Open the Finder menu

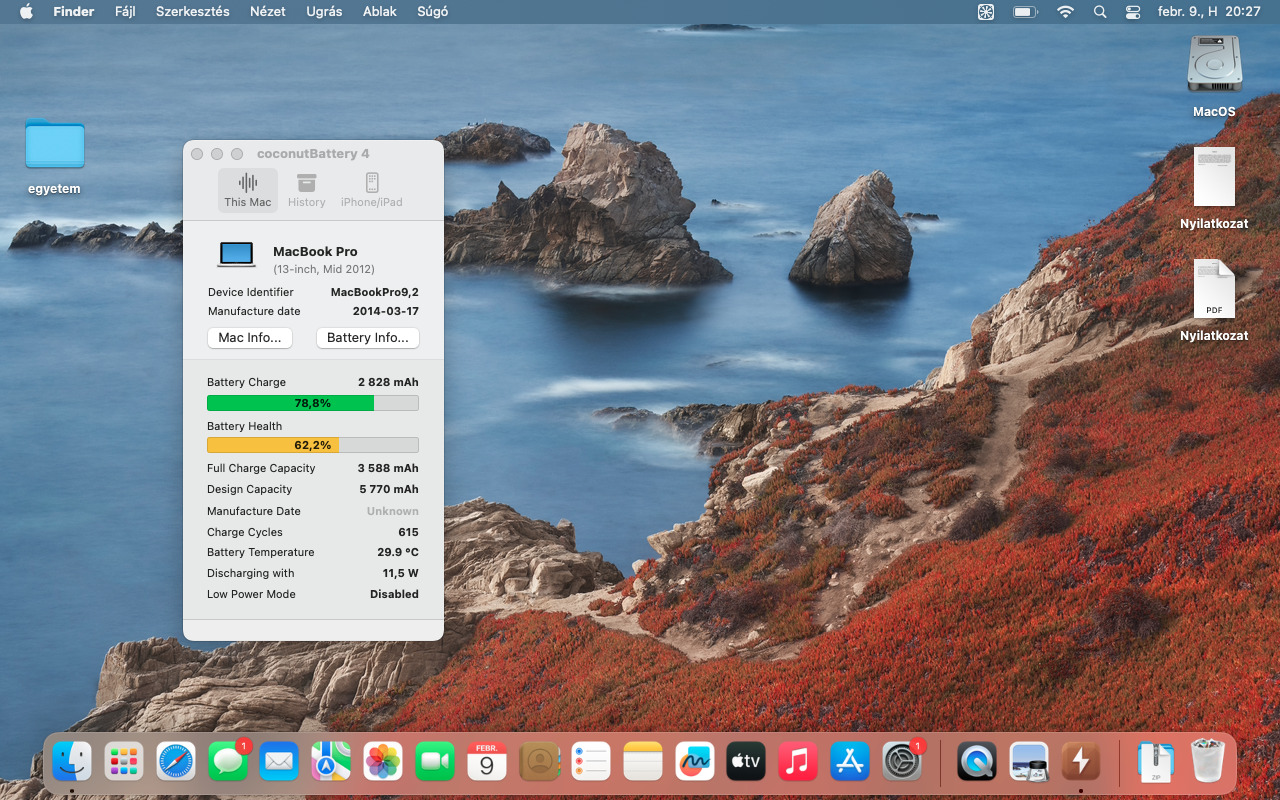74,12
